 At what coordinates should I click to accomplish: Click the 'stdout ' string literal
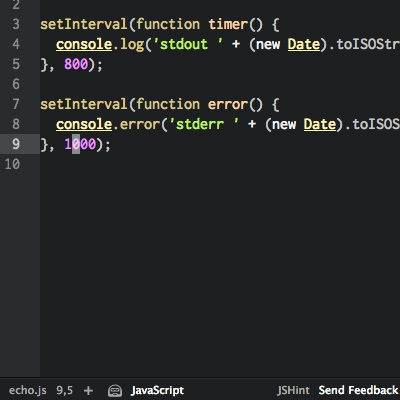click(x=188, y=44)
